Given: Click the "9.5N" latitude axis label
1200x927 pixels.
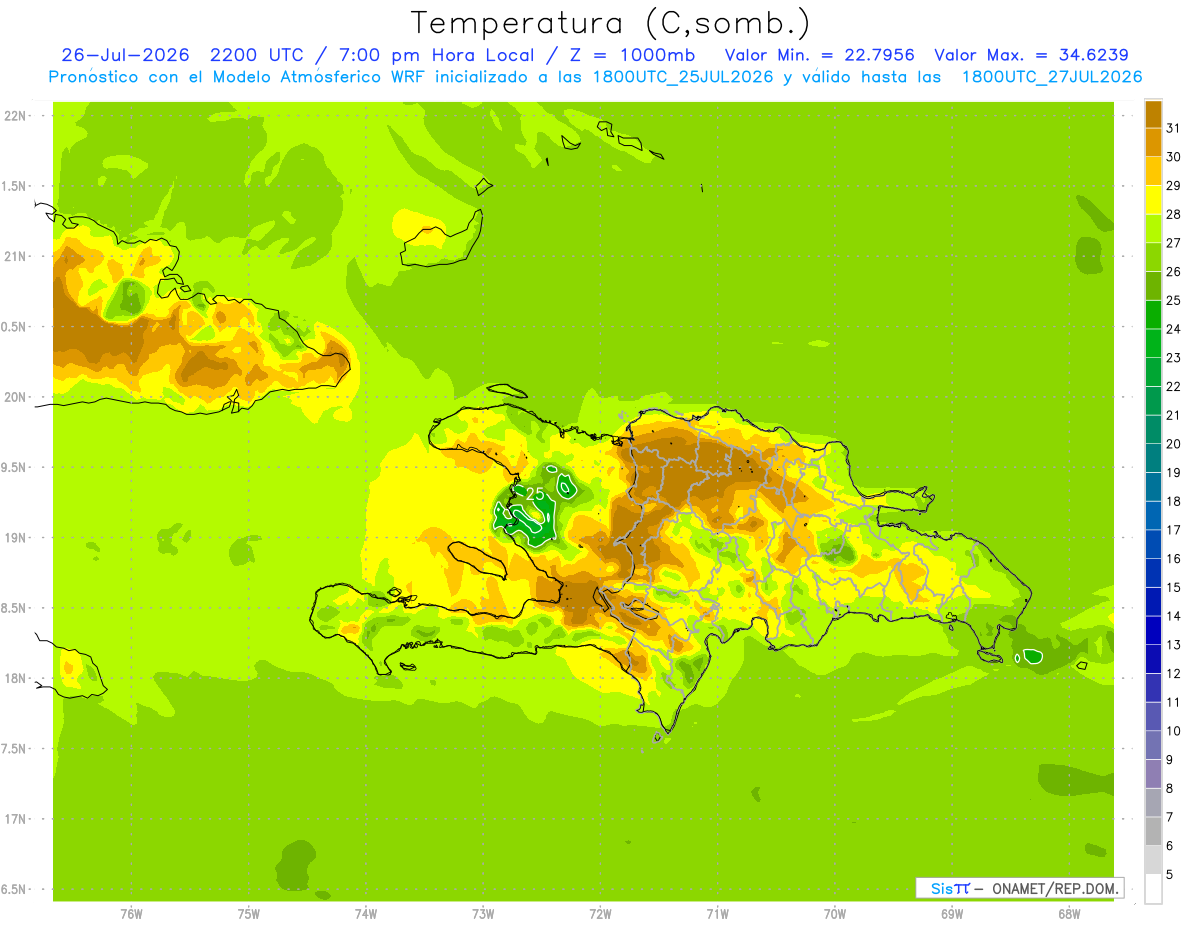Looking at the screenshot, I should coord(14,467).
